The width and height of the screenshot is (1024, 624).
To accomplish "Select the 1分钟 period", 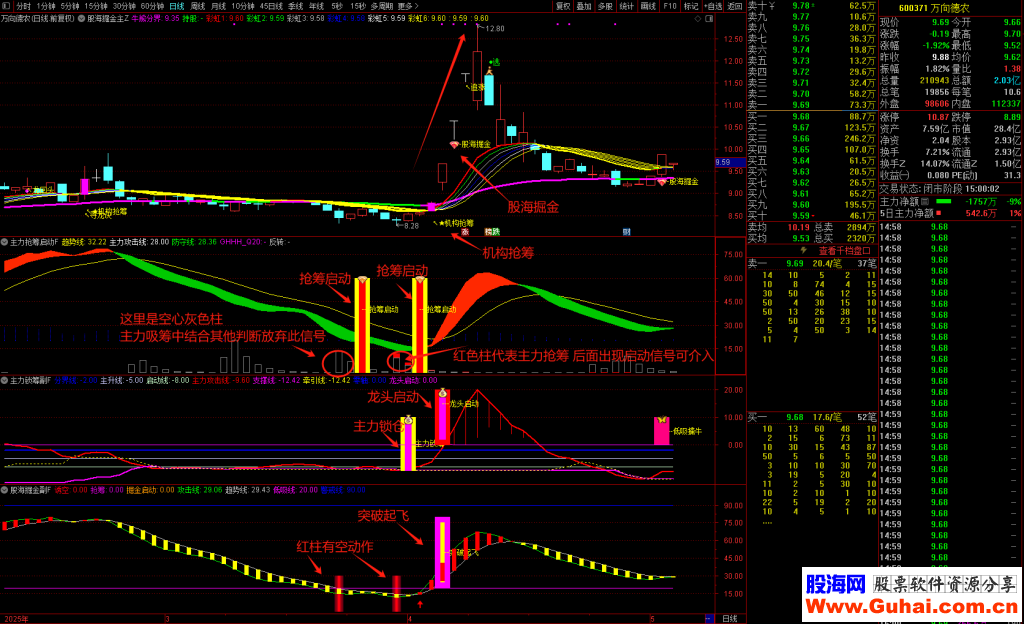I will click(x=46, y=6).
